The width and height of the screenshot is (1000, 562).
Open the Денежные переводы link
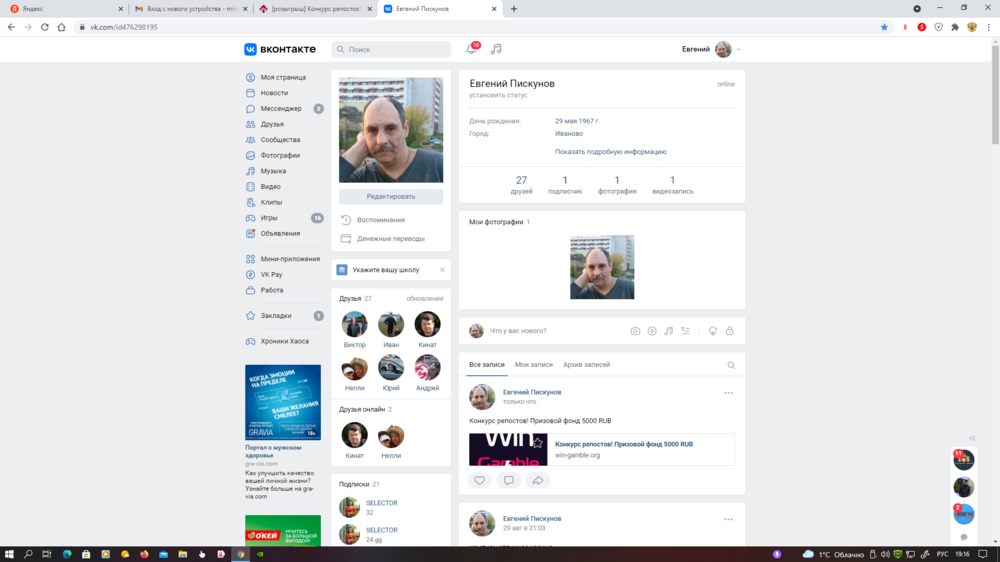pyautogui.click(x=390, y=239)
